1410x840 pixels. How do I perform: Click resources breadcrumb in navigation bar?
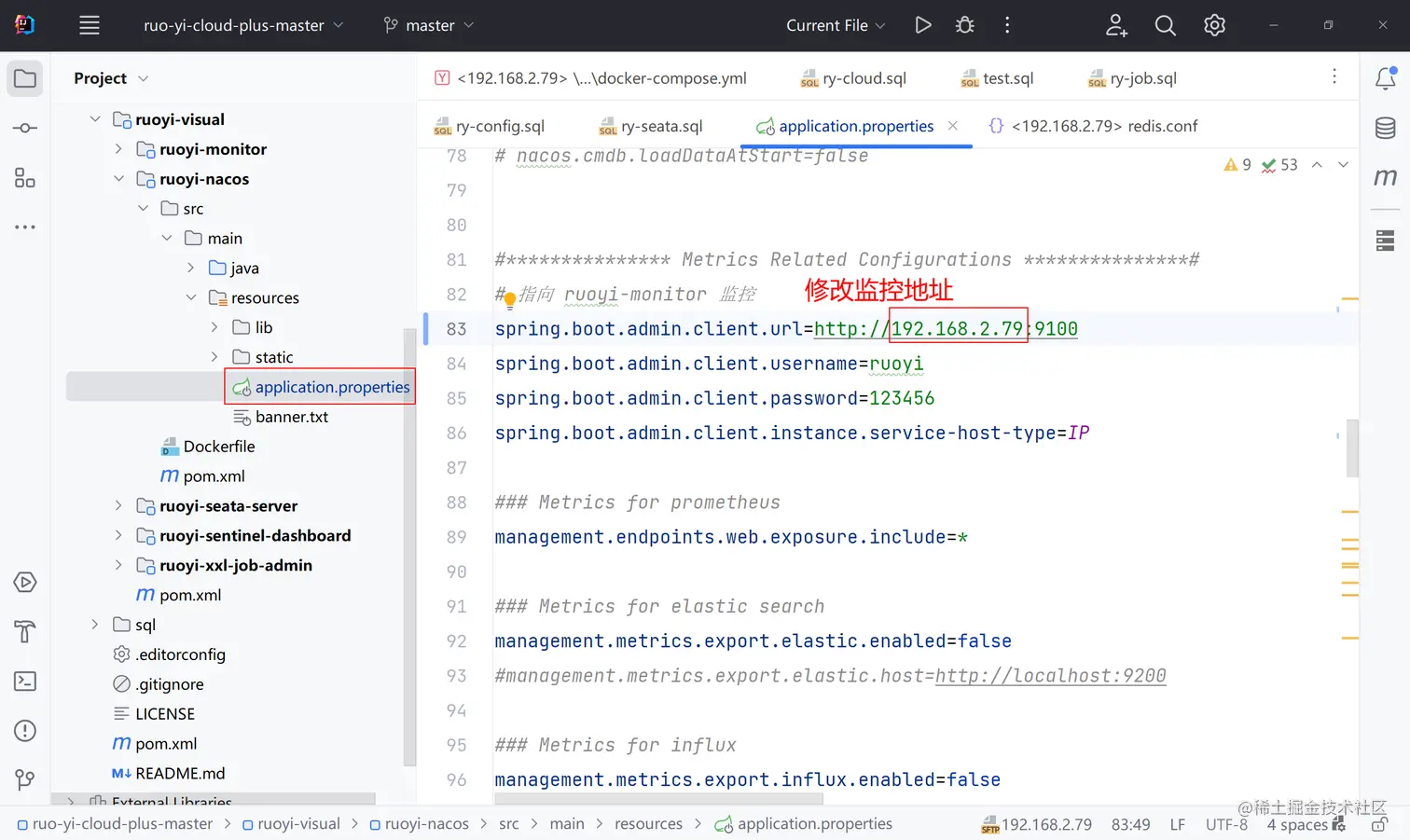[x=648, y=824]
